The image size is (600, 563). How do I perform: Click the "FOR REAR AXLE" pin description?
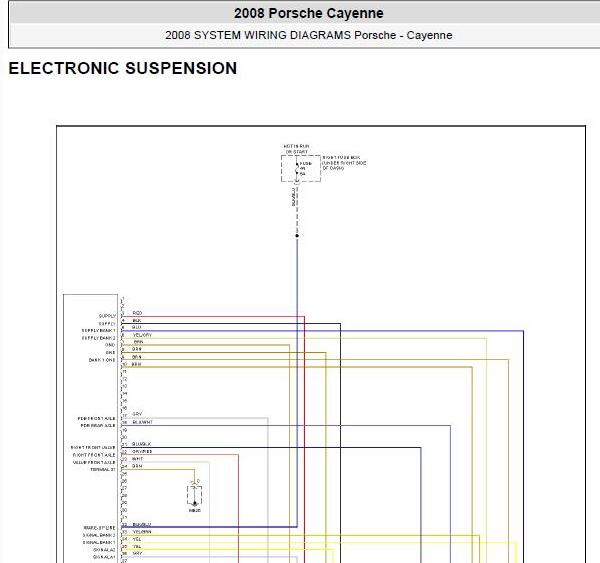point(98,426)
